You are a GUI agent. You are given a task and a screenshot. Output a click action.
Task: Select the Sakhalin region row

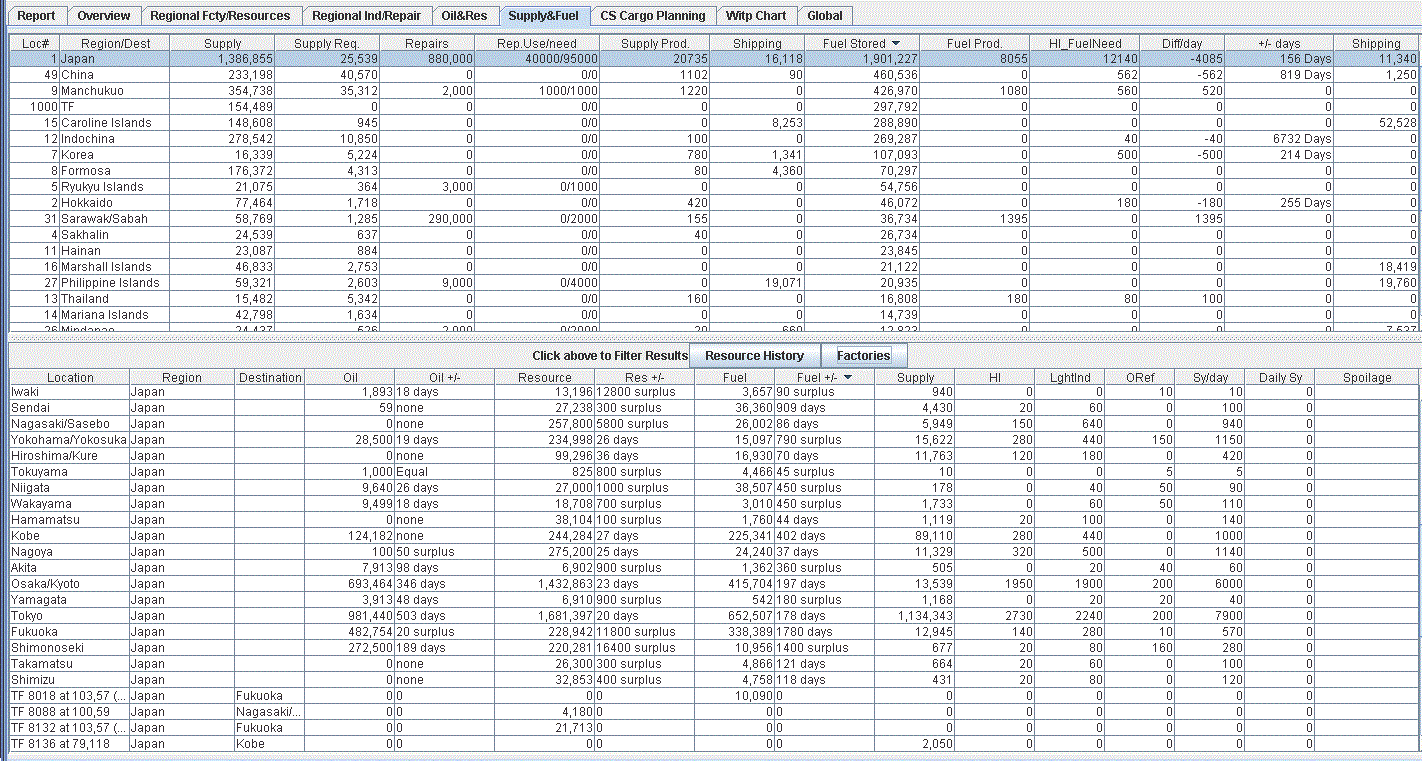pos(714,235)
